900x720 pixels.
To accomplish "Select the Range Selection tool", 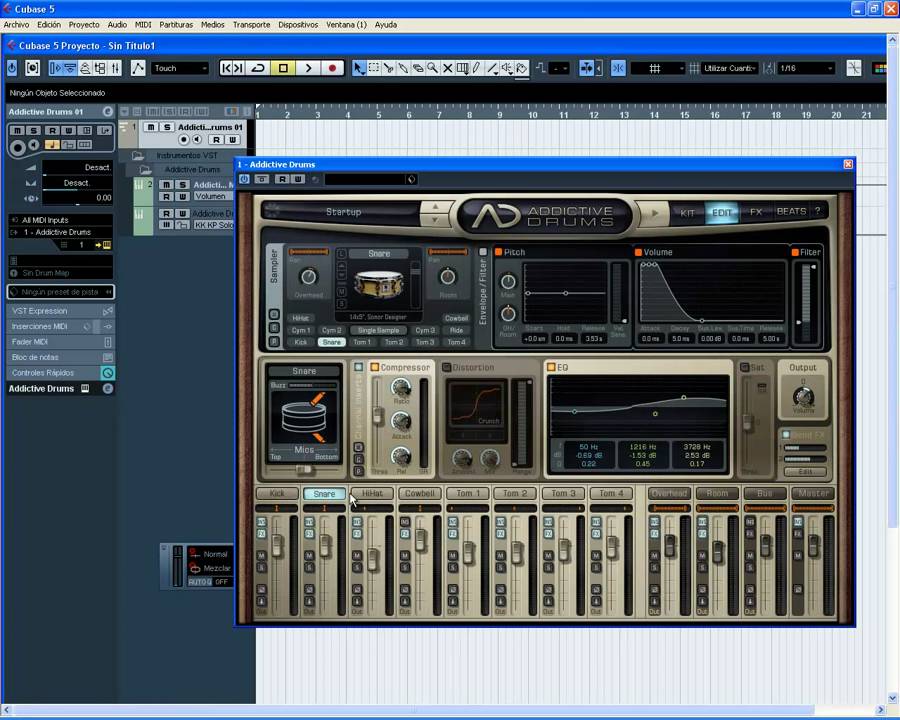I will tap(374, 68).
